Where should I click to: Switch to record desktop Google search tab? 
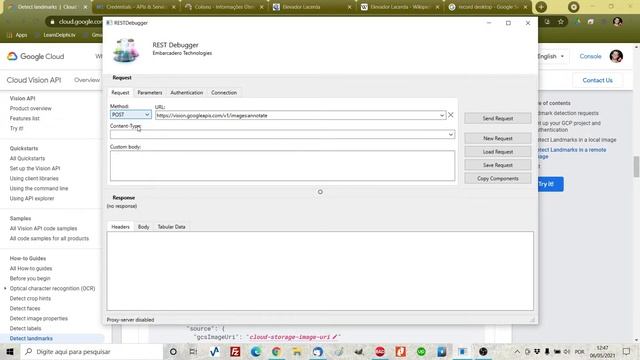tap(488, 7)
